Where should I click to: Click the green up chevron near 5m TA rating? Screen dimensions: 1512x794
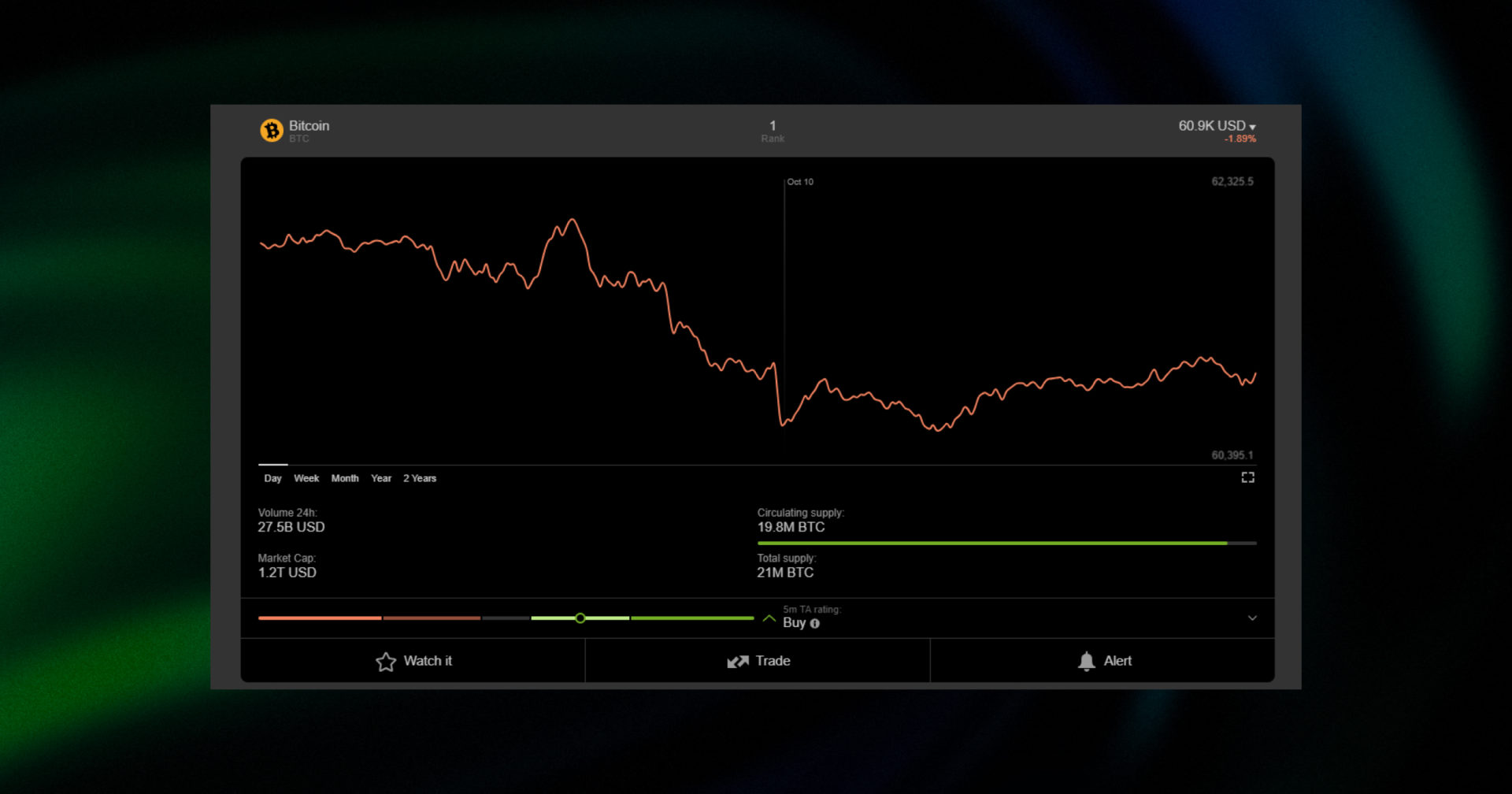(769, 618)
